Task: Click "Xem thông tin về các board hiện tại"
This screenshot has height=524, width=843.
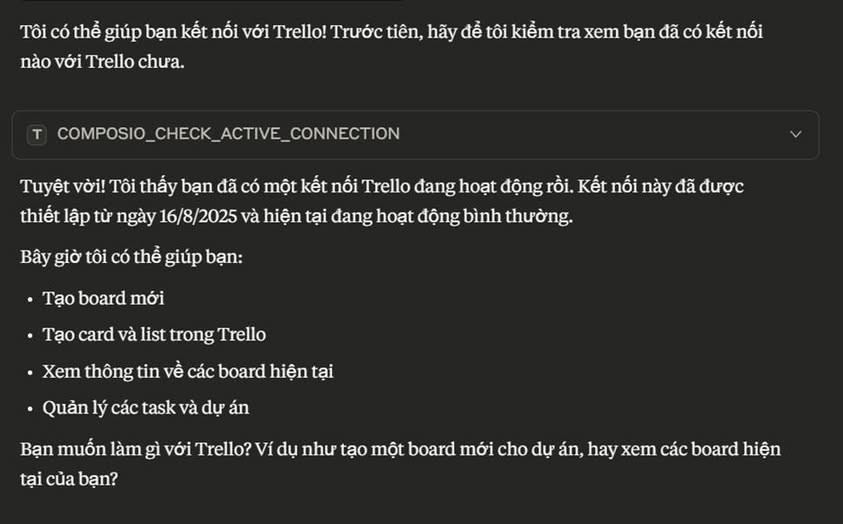Action: (x=188, y=371)
